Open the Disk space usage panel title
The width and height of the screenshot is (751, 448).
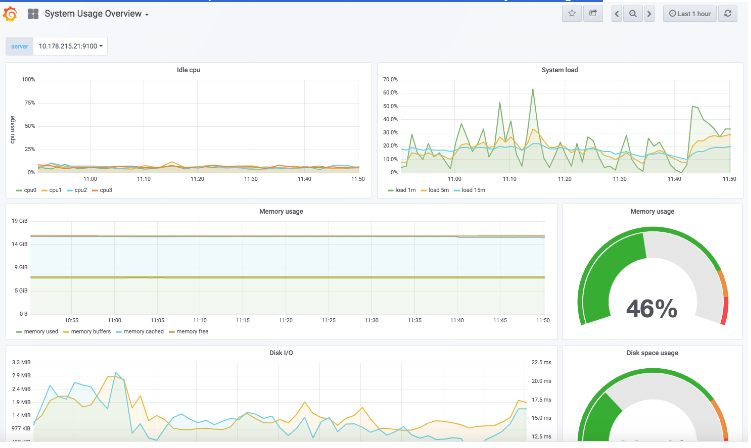click(x=652, y=353)
